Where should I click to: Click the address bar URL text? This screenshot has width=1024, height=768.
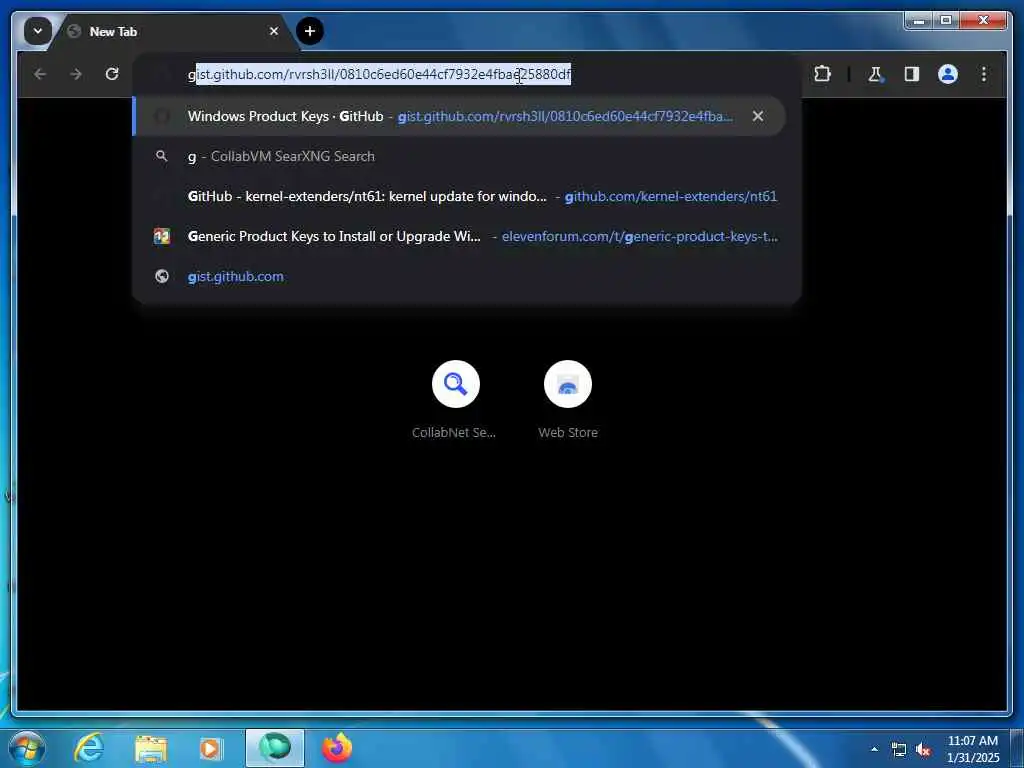379,74
